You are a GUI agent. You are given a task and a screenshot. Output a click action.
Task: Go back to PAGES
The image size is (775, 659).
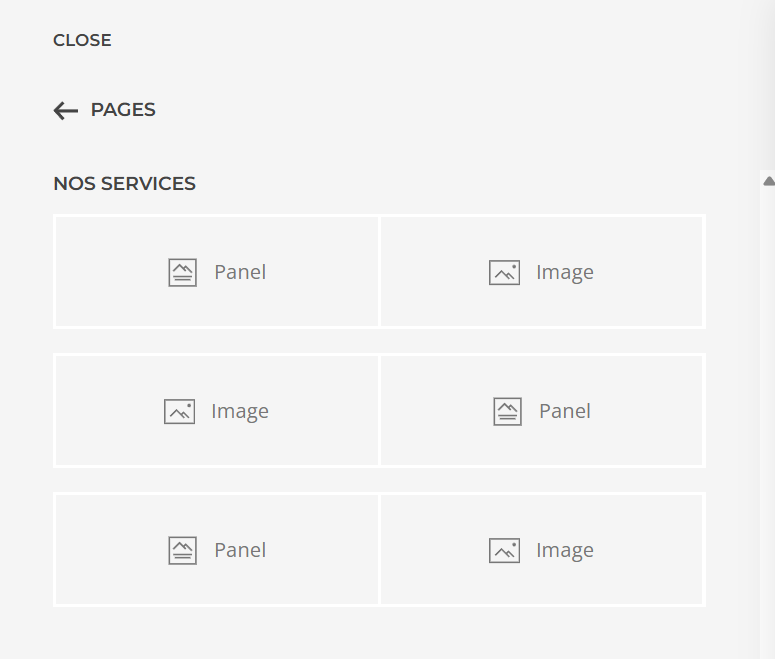pyautogui.click(x=123, y=110)
